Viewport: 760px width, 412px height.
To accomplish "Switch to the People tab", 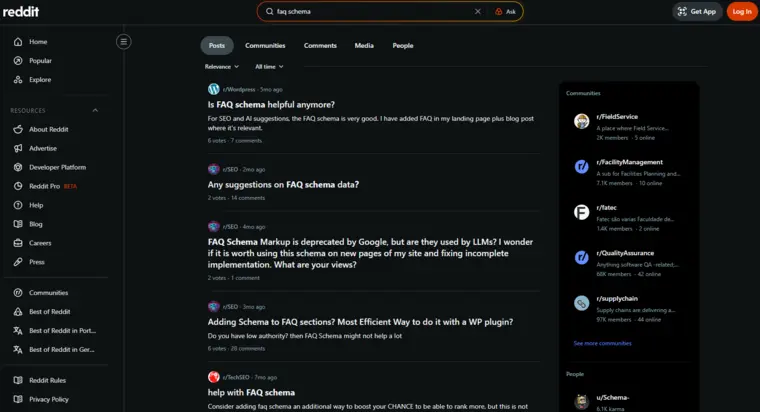I will (403, 46).
